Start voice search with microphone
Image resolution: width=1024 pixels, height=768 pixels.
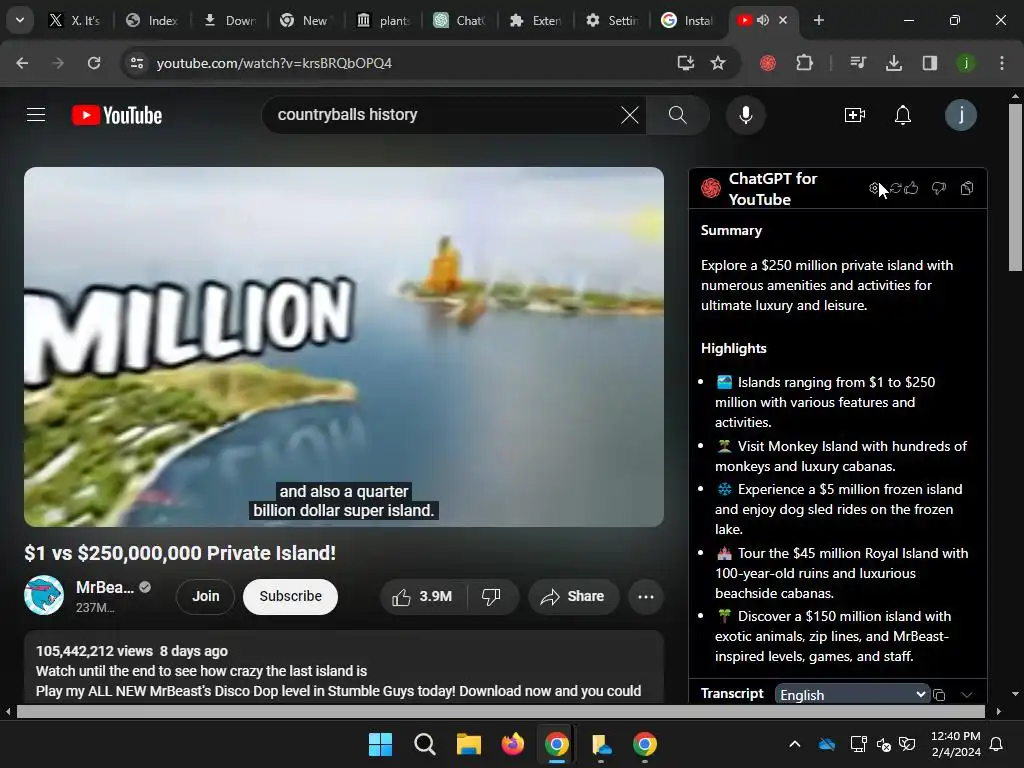(x=745, y=115)
